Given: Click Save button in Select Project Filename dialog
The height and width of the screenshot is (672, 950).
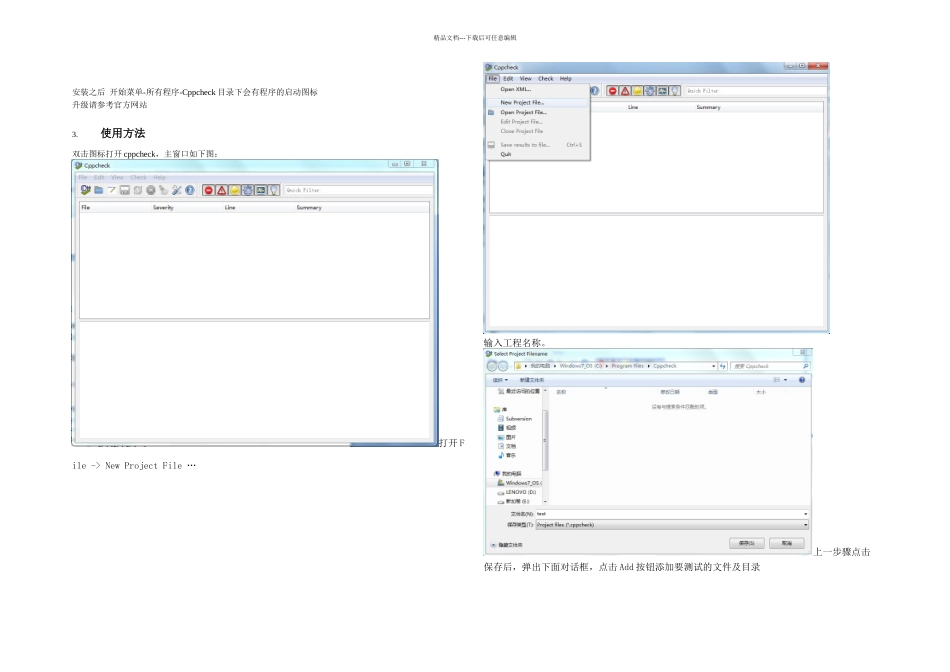Looking at the screenshot, I should pos(746,544).
